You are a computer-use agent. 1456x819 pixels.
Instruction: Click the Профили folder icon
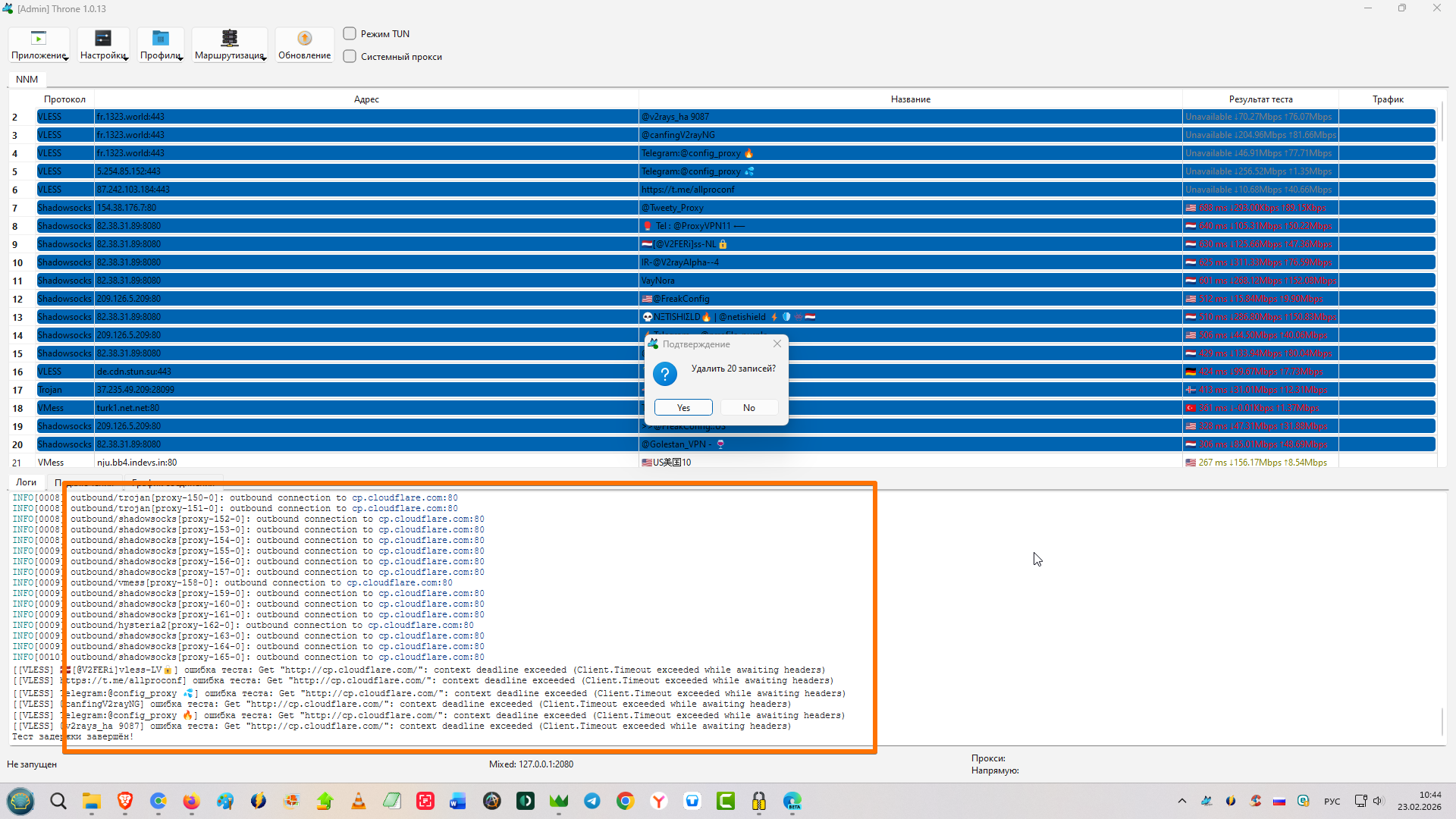tap(161, 38)
